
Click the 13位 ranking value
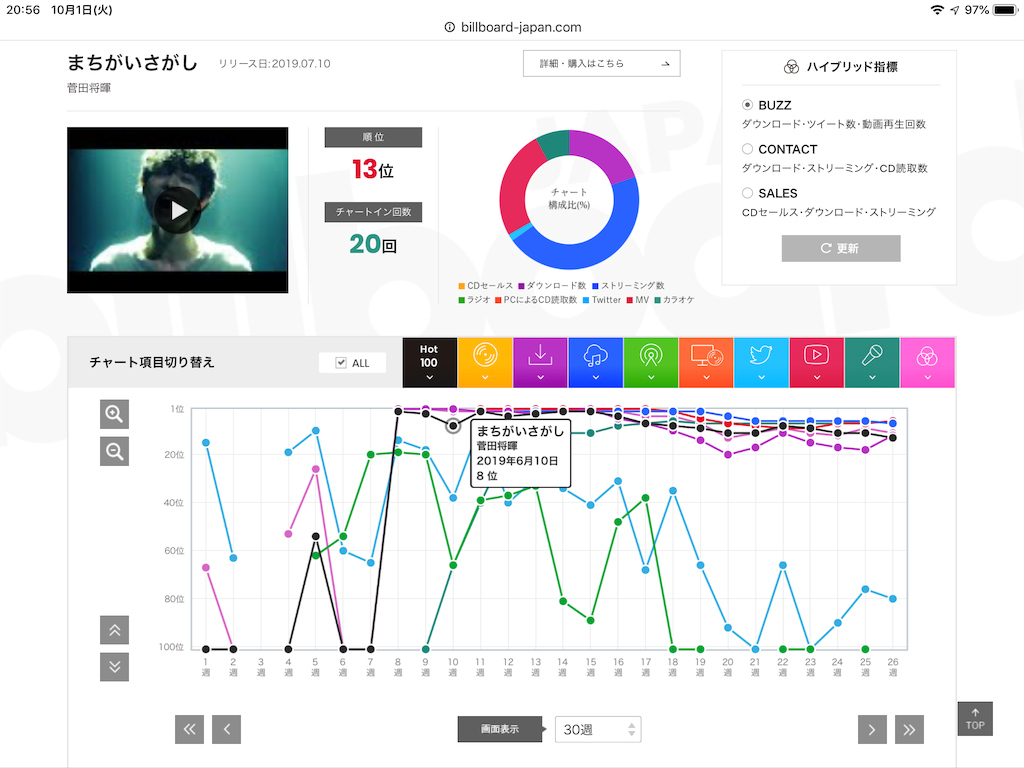(x=373, y=170)
